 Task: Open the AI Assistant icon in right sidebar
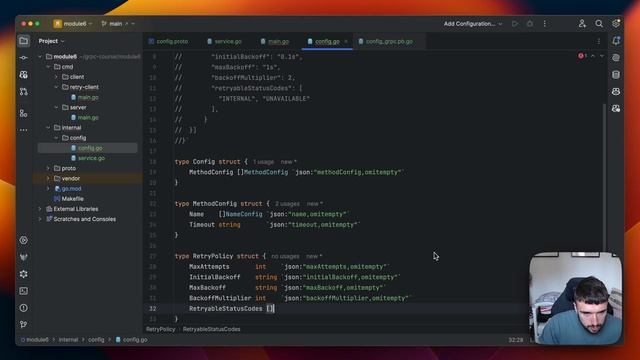[x=616, y=58]
